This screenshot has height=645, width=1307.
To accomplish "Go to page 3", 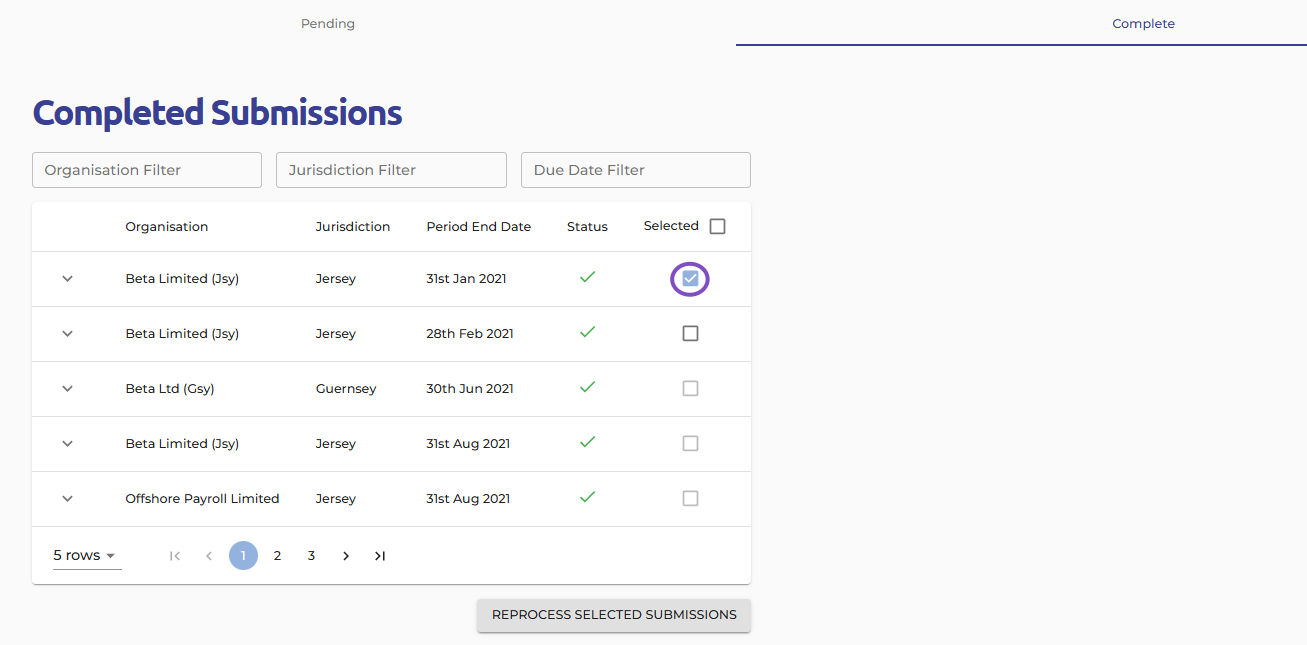I will tap(311, 556).
